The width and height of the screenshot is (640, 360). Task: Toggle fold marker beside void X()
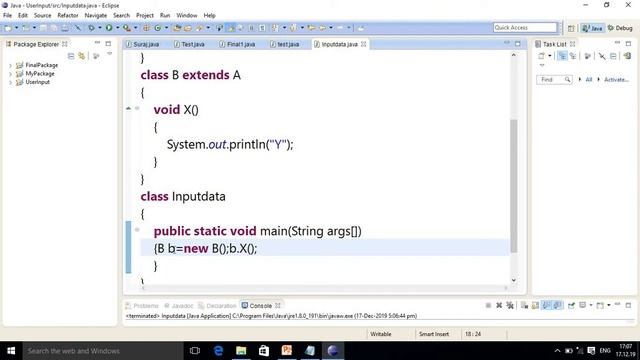coord(137,108)
